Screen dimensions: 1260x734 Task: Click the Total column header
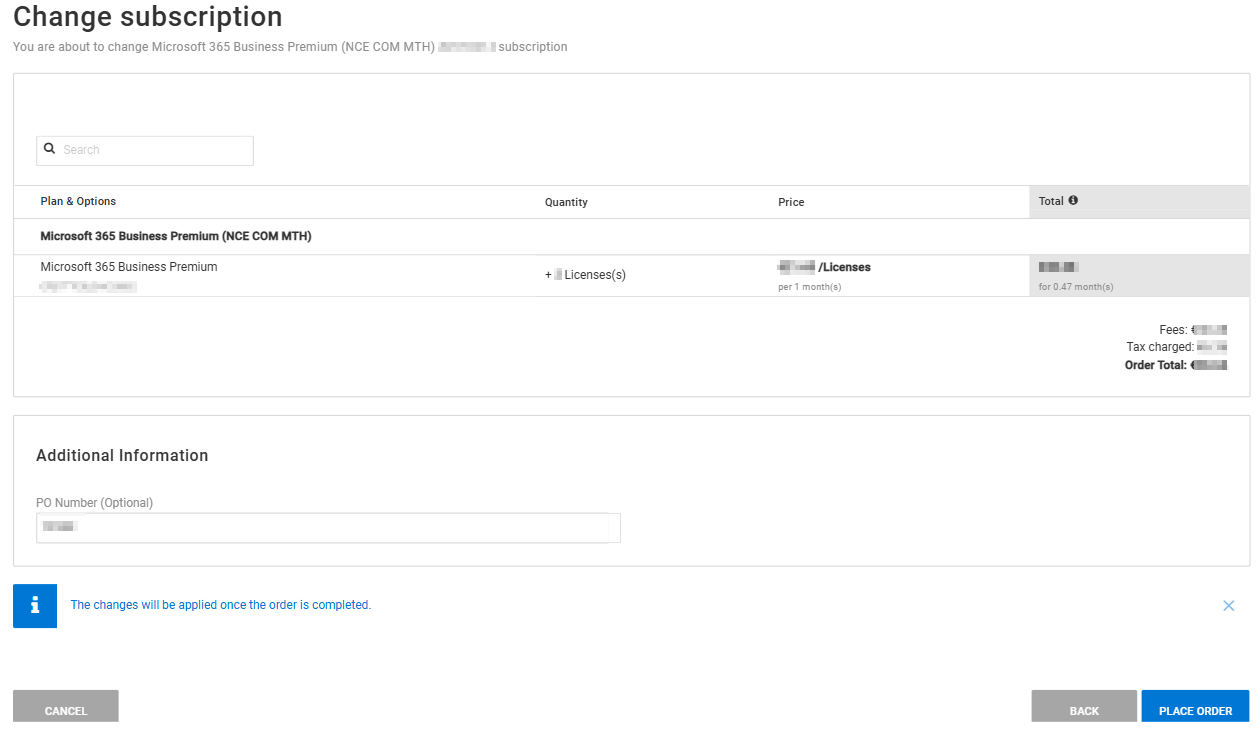tap(1051, 201)
